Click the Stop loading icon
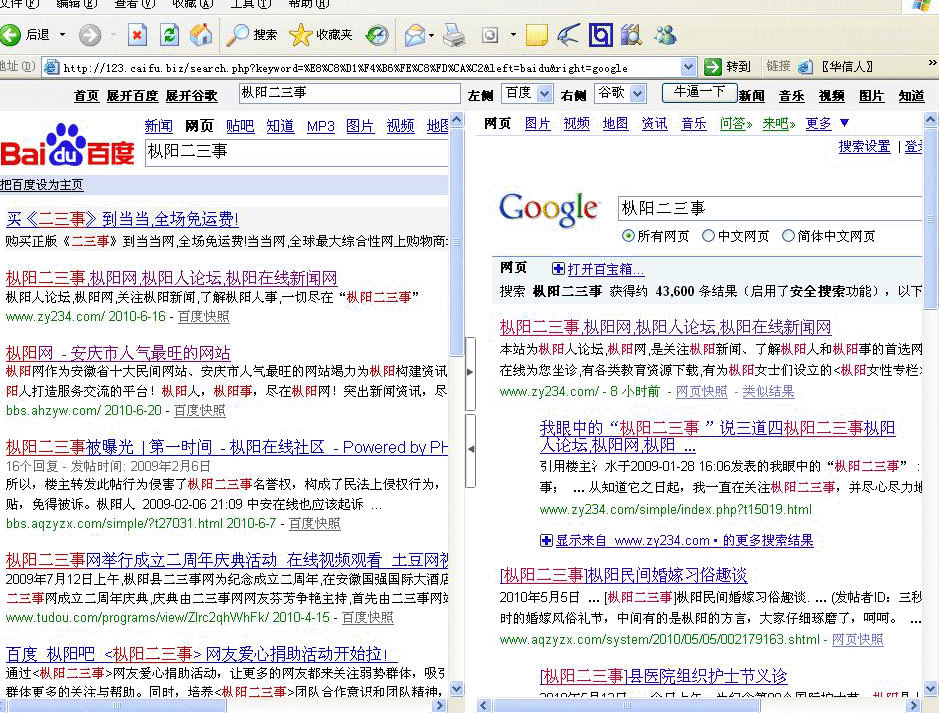This screenshot has height=713, width=939. 137,35
